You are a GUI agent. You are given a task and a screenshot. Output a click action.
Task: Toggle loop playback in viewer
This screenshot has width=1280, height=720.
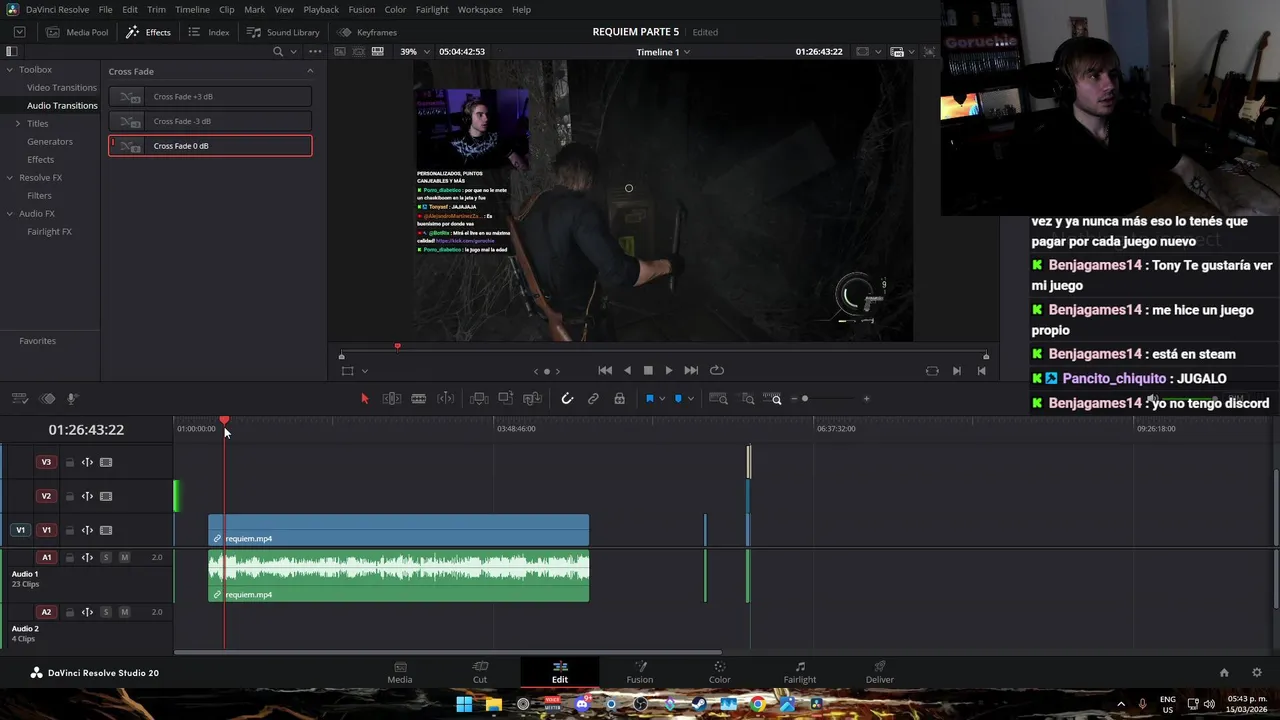717,370
